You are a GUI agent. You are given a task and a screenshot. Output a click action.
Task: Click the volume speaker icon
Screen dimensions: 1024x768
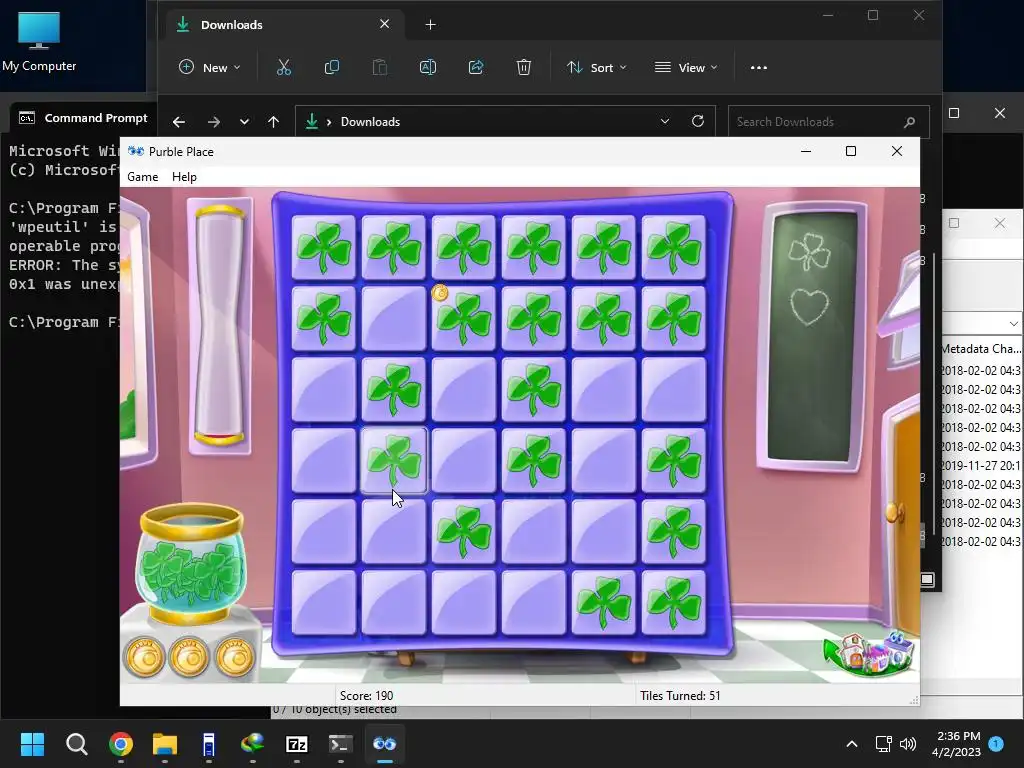click(908, 744)
